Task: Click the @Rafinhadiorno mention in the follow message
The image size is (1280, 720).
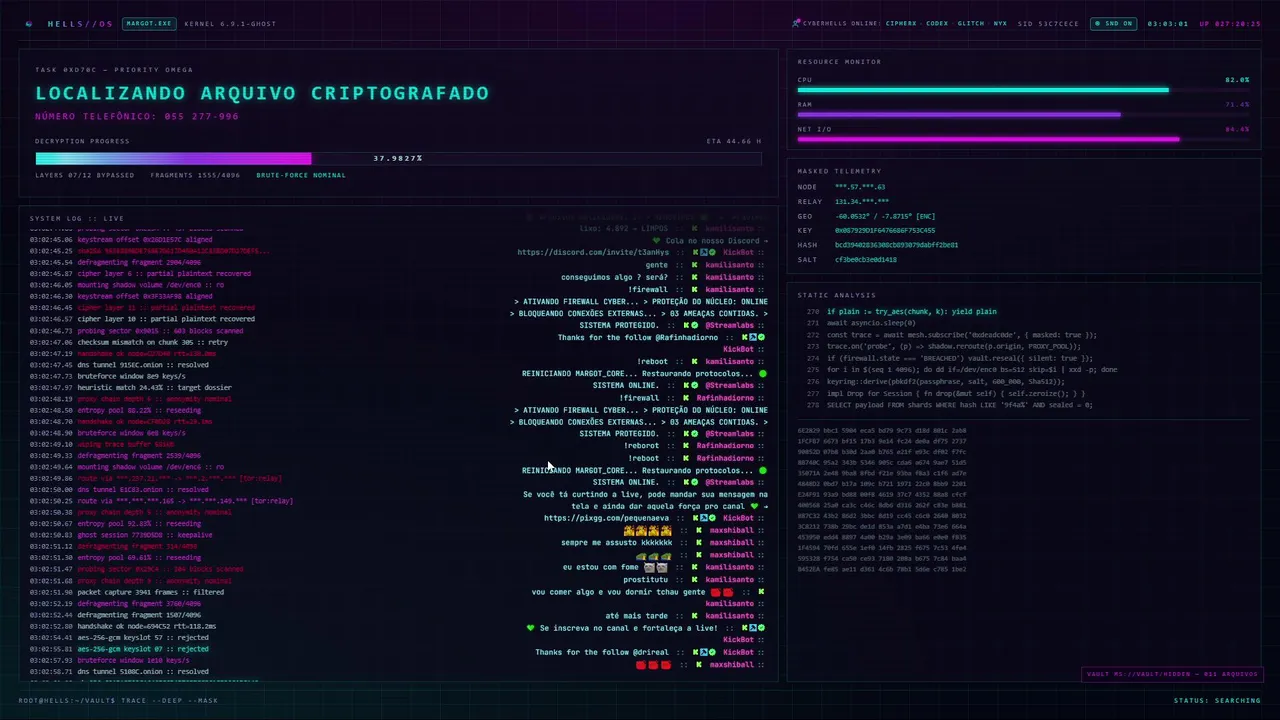Action: tap(689, 337)
